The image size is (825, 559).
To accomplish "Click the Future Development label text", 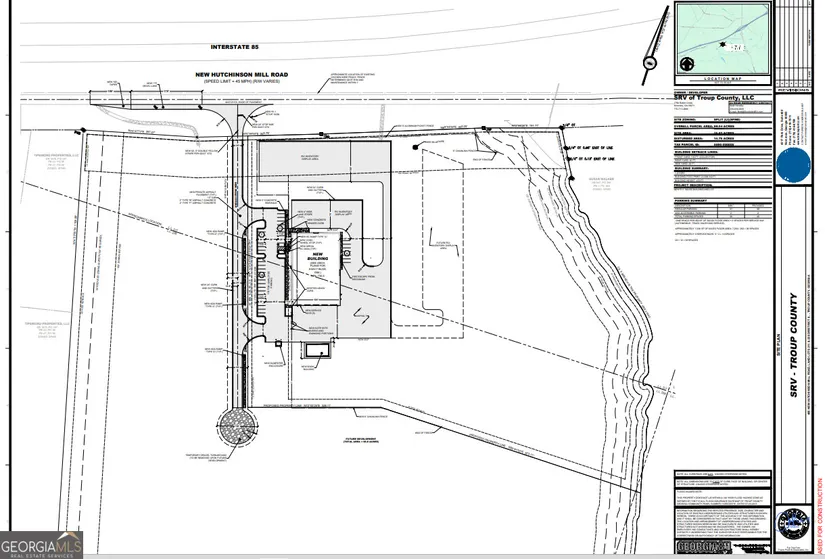I will point(363,439).
